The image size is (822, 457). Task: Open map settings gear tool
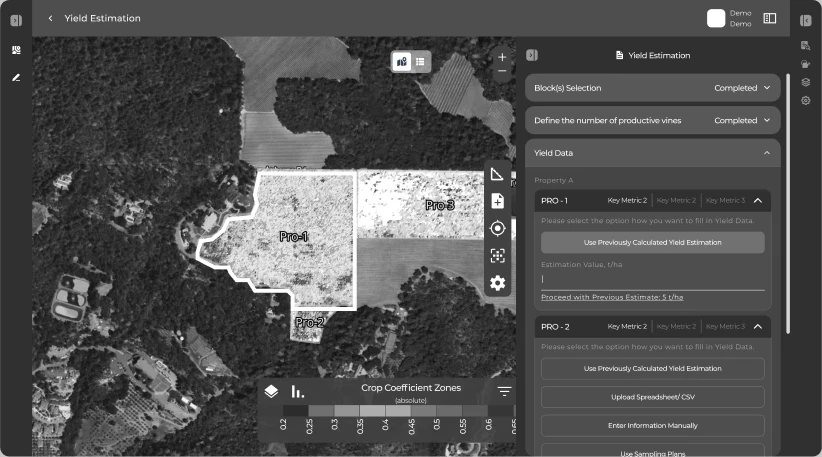pos(497,283)
